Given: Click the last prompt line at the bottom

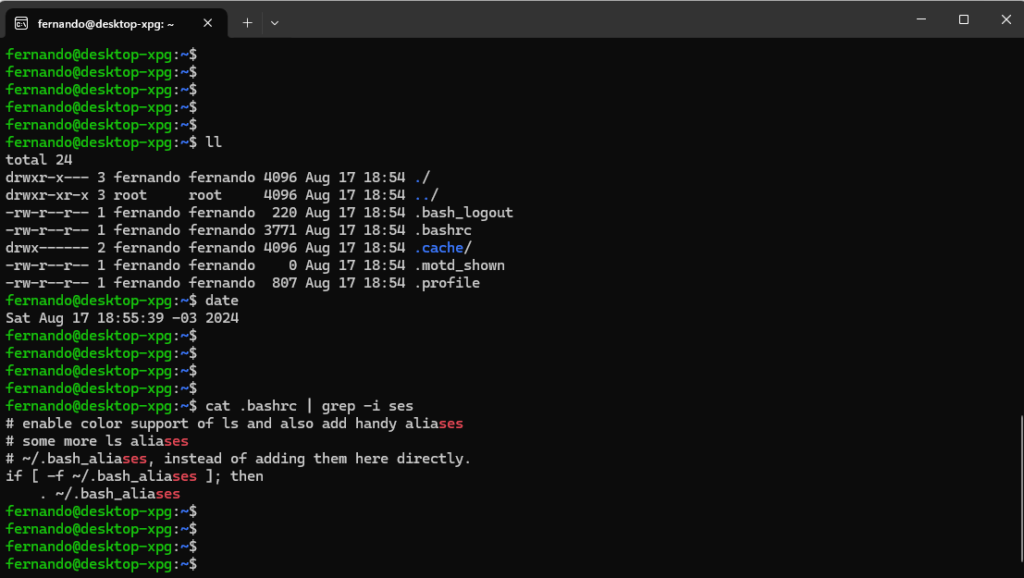Looking at the screenshot, I should [x=101, y=564].
